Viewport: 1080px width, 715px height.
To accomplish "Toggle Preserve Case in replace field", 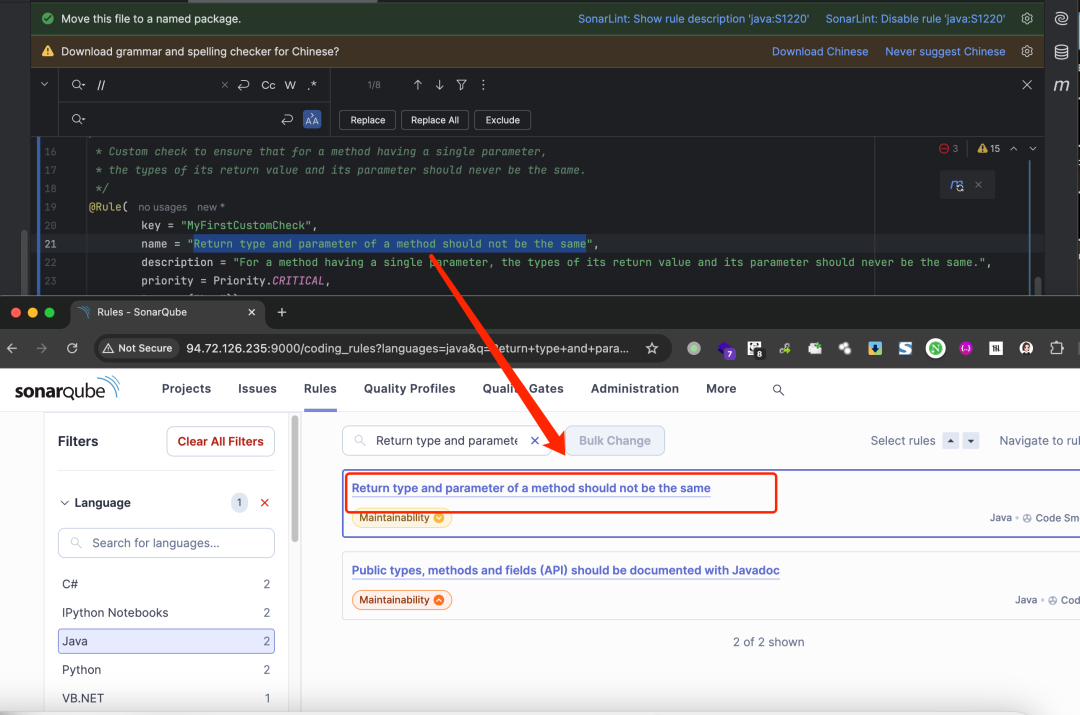I will [312, 120].
